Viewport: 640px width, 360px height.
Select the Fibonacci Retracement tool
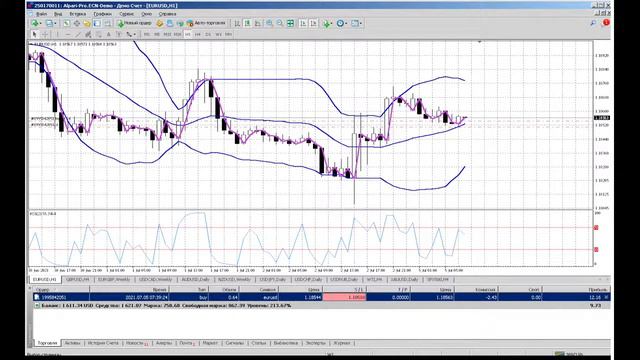point(98,34)
